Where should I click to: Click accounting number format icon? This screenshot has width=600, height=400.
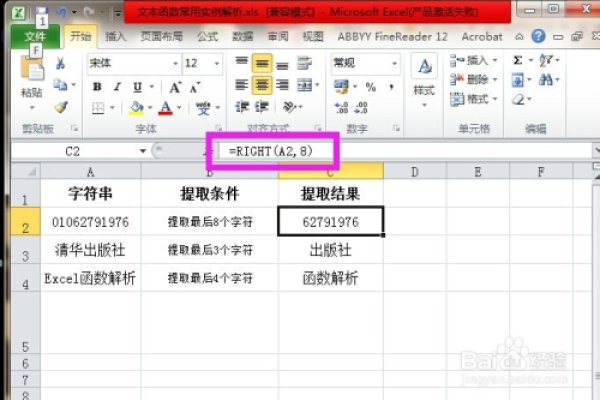click(x=341, y=87)
